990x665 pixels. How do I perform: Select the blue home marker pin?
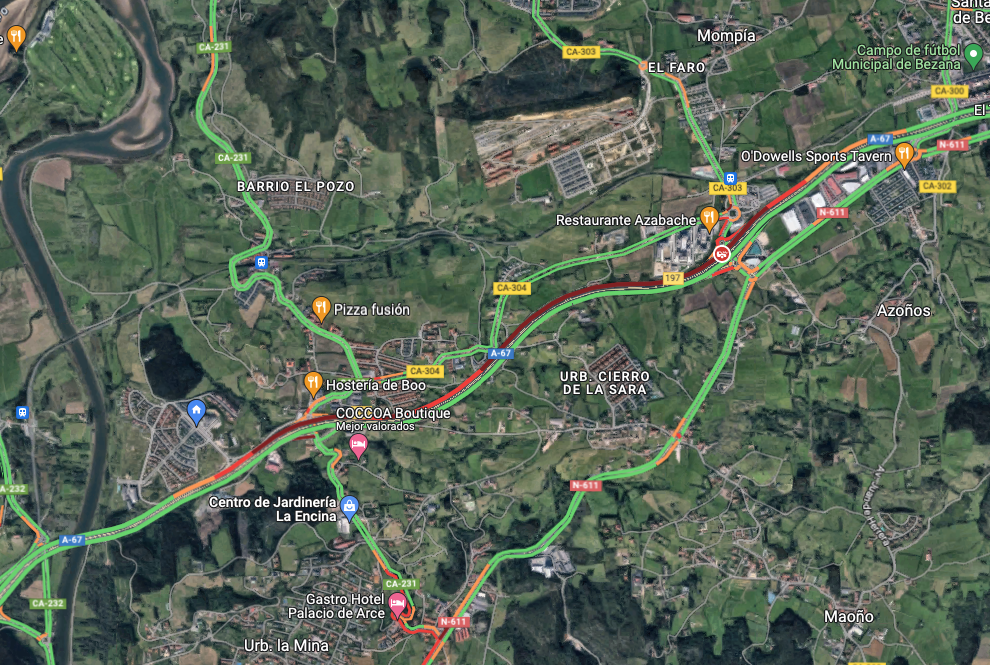click(x=196, y=412)
